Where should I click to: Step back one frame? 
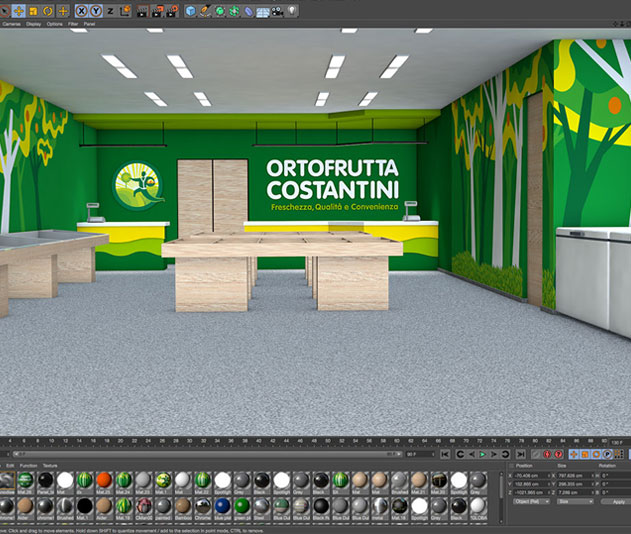coord(471,454)
